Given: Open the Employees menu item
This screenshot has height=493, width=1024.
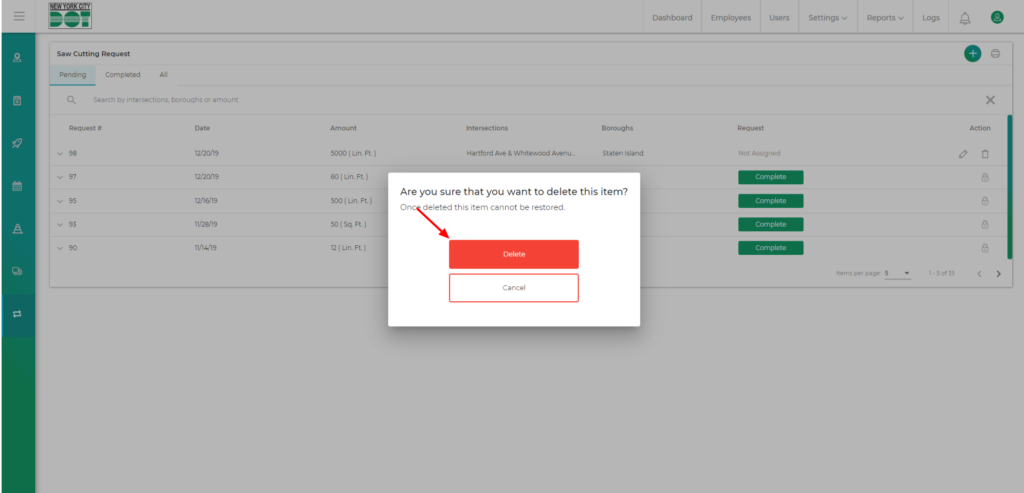Looking at the screenshot, I should (731, 18).
